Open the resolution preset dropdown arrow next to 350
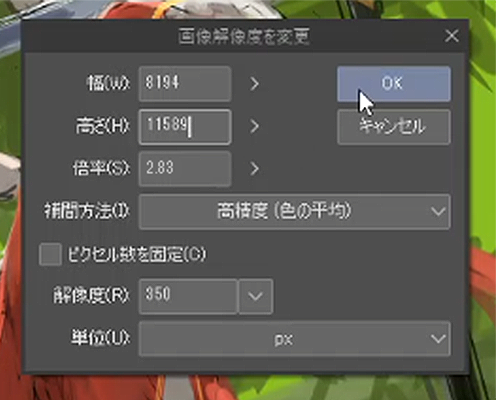This screenshot has height=400, width=496. coord(256,296)
